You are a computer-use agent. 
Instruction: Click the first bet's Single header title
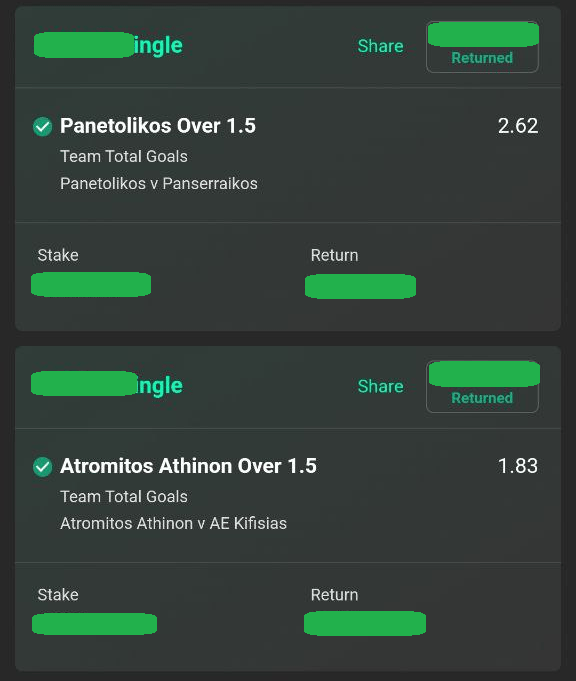pyautogui.click(x=109, y=45)
